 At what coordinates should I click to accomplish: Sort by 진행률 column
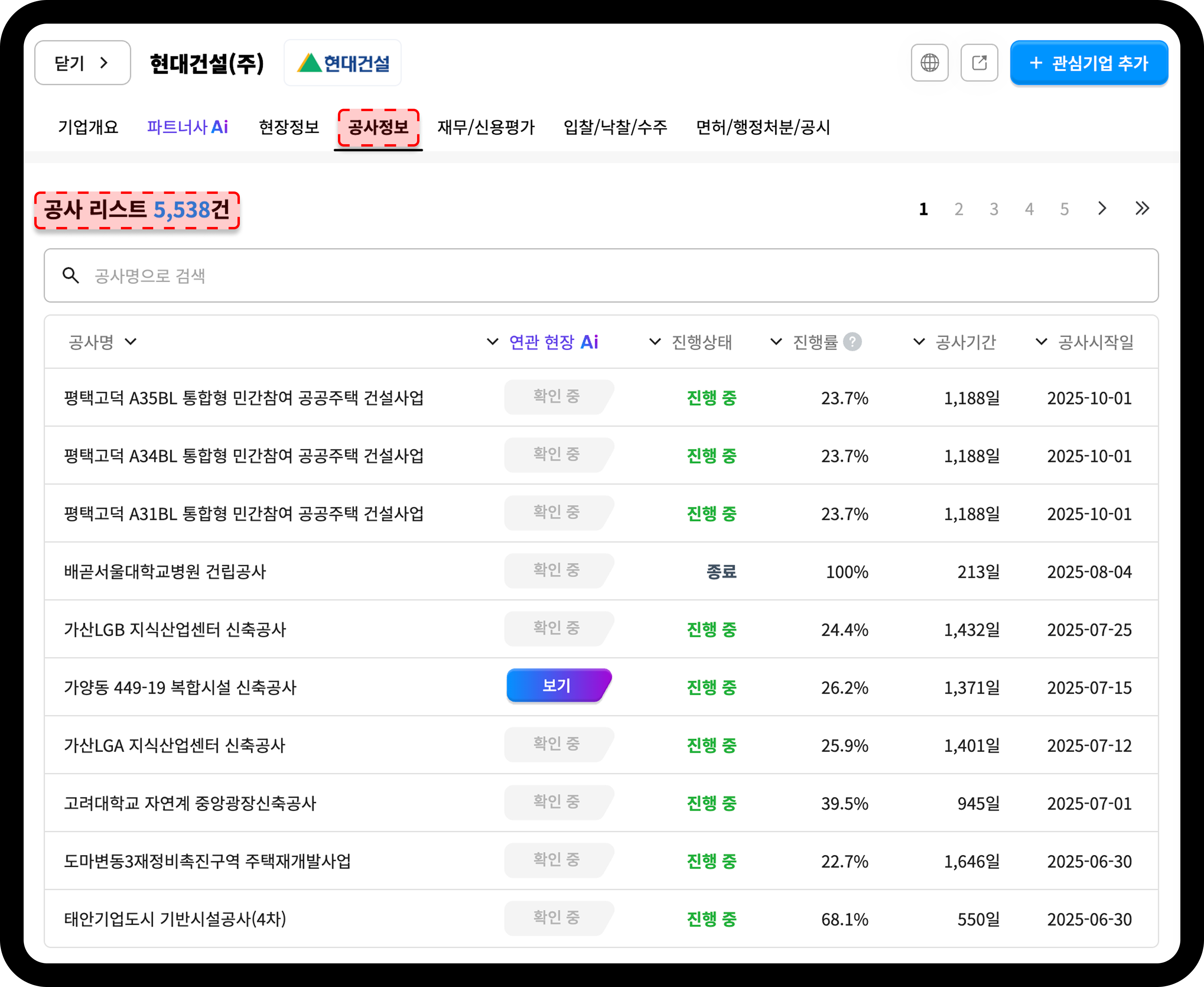(x=804, y=342)
